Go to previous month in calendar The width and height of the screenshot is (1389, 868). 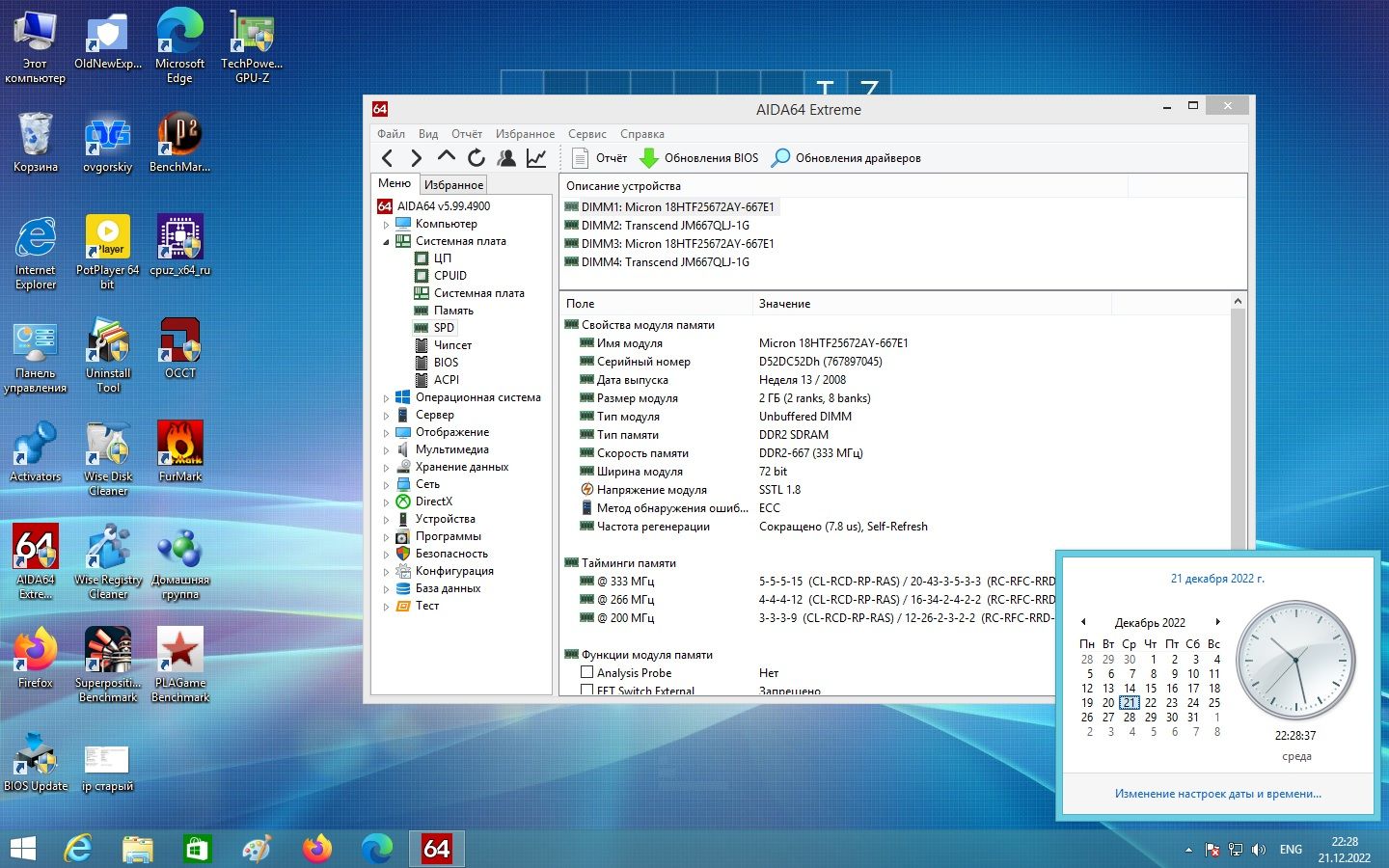point(1083,622)
